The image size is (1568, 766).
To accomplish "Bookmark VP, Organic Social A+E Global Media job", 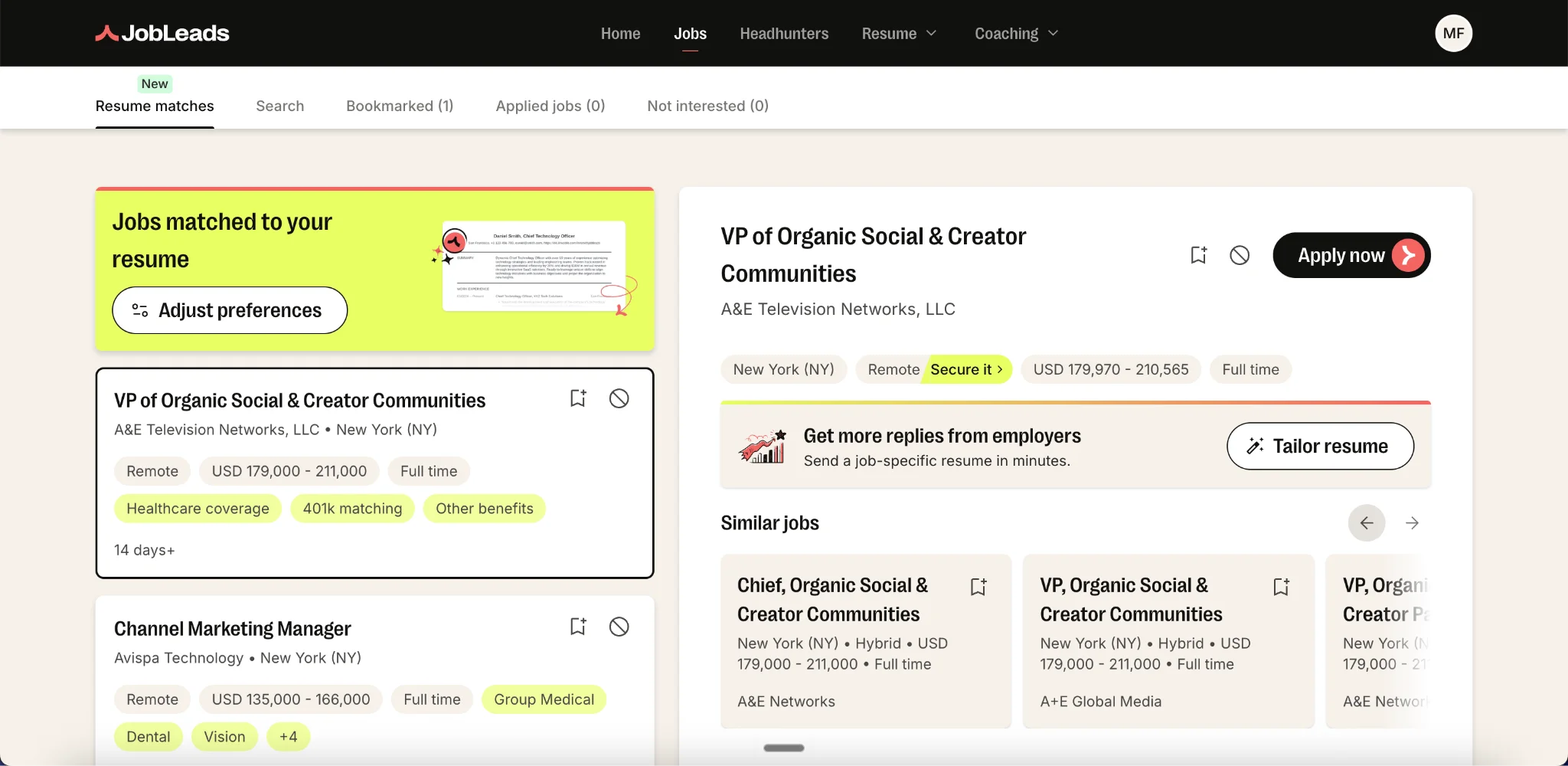I will pos(1282,587).
